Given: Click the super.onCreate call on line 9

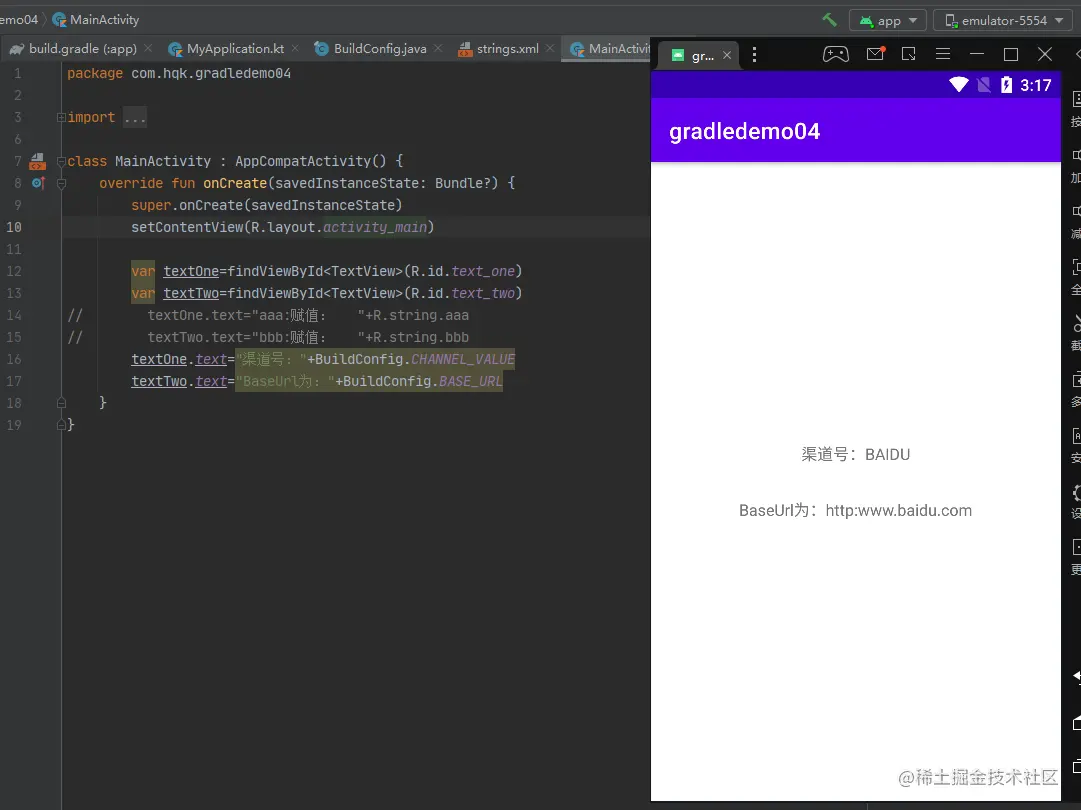Looking at the screenshot, I should pos(266,205).
